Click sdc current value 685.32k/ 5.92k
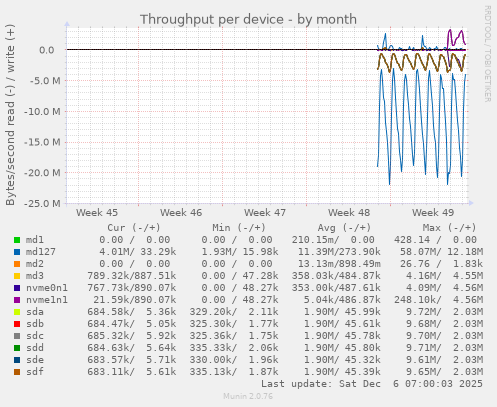The width and height of the screenshot is (497, 407). (x=132, y=336)
